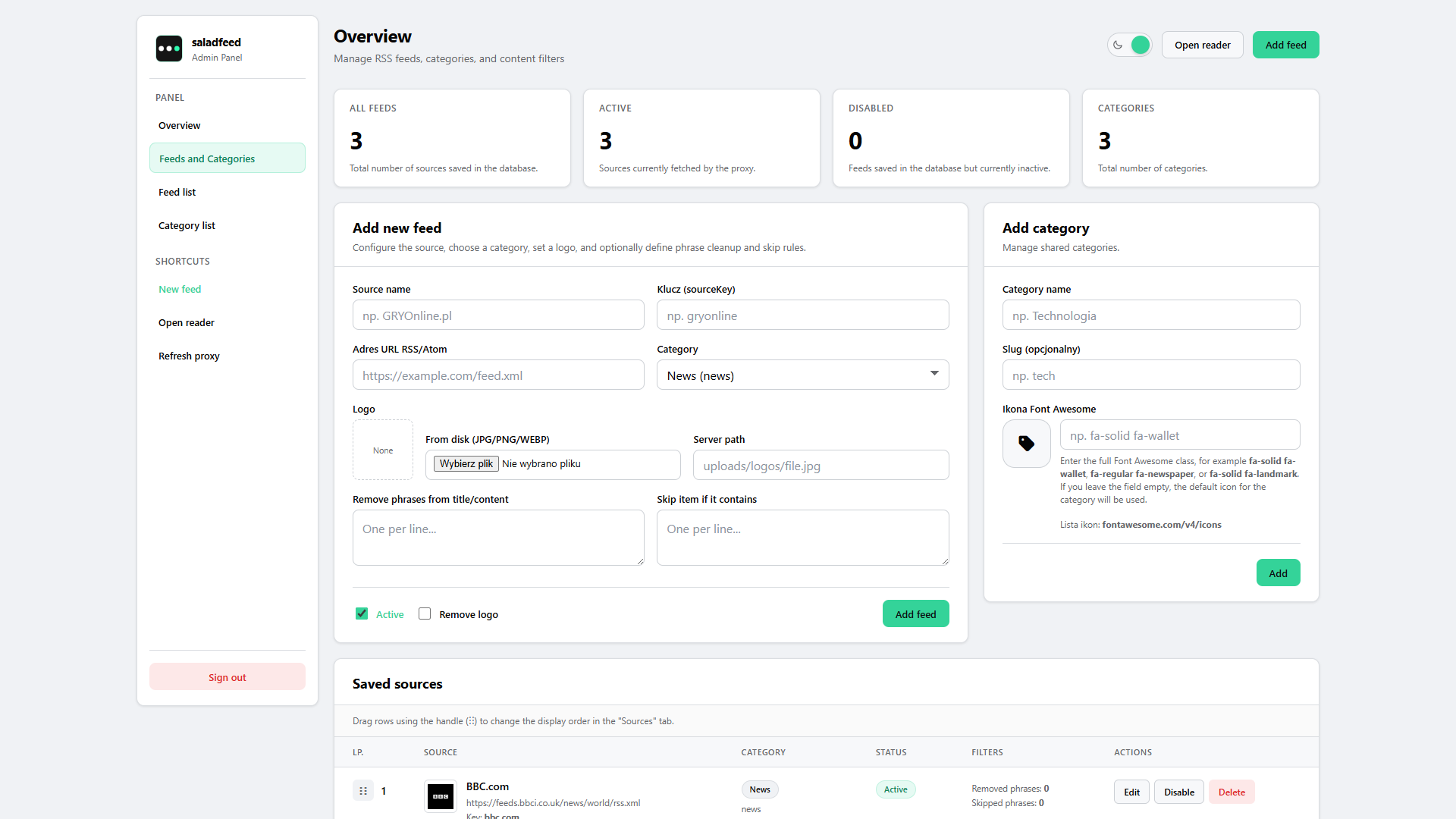Sign out of the admin panel

(x=227, y=676)
